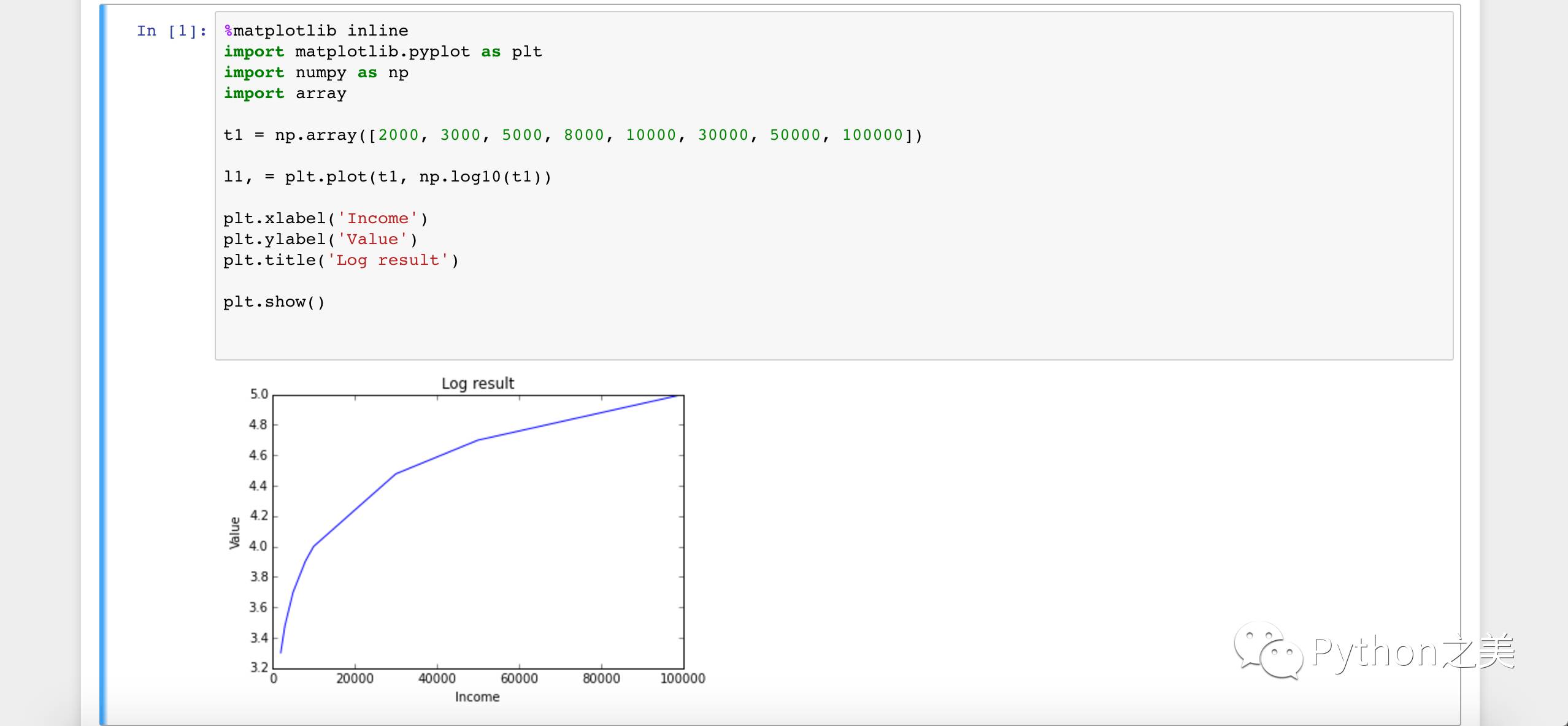The height and width of the screenshot is (726, 1568).
Task: Click the plt.title('Log result') code line
Action: (340, 260)
